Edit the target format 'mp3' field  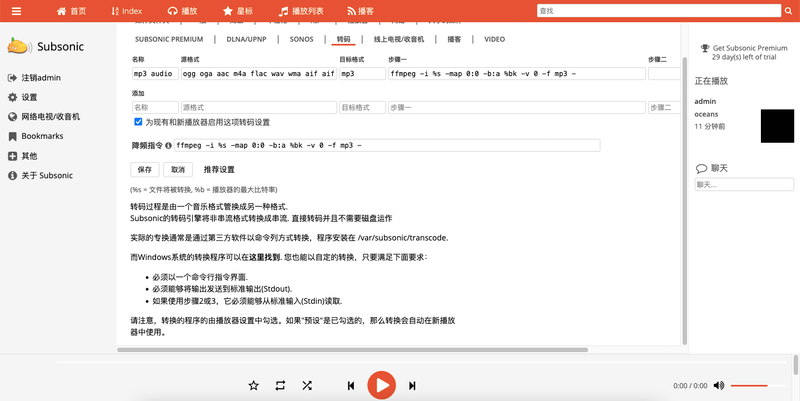[362, 73]
